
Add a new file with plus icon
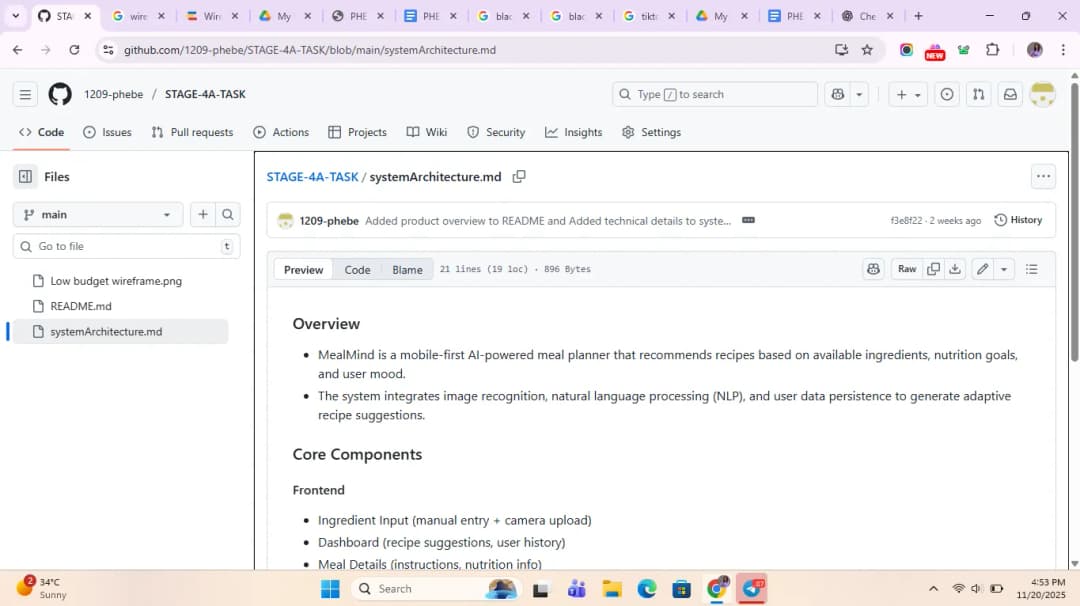tap(202, 215)
